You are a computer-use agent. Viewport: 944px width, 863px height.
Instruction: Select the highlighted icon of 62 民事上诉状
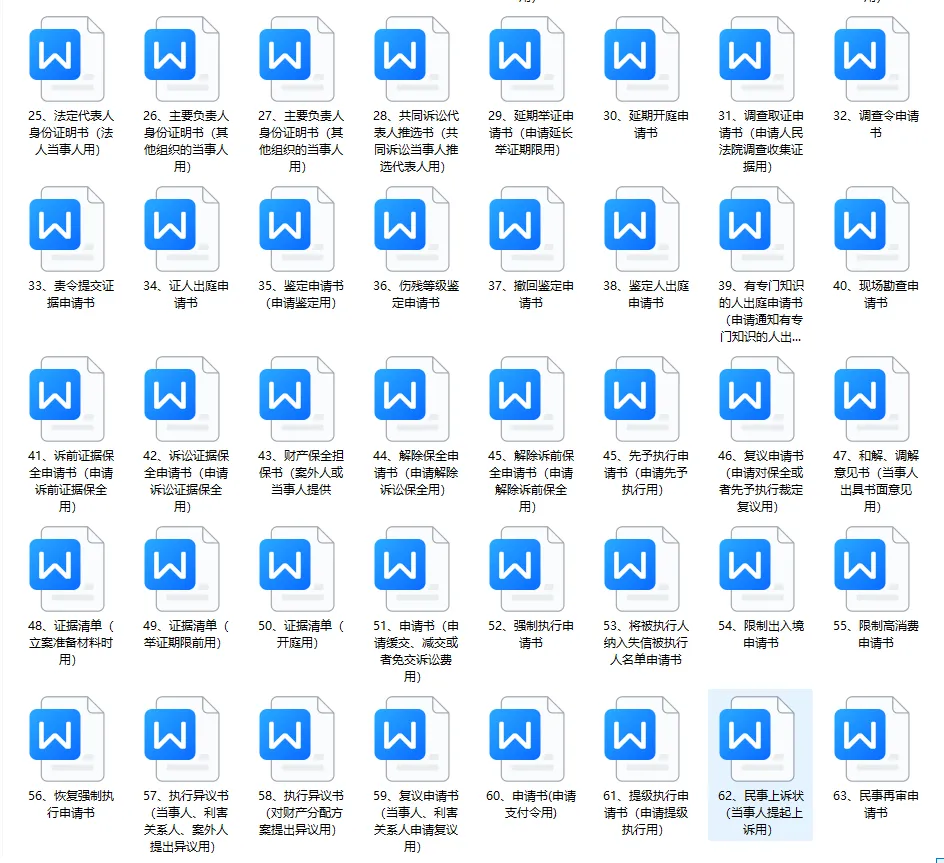pos(757,738)
